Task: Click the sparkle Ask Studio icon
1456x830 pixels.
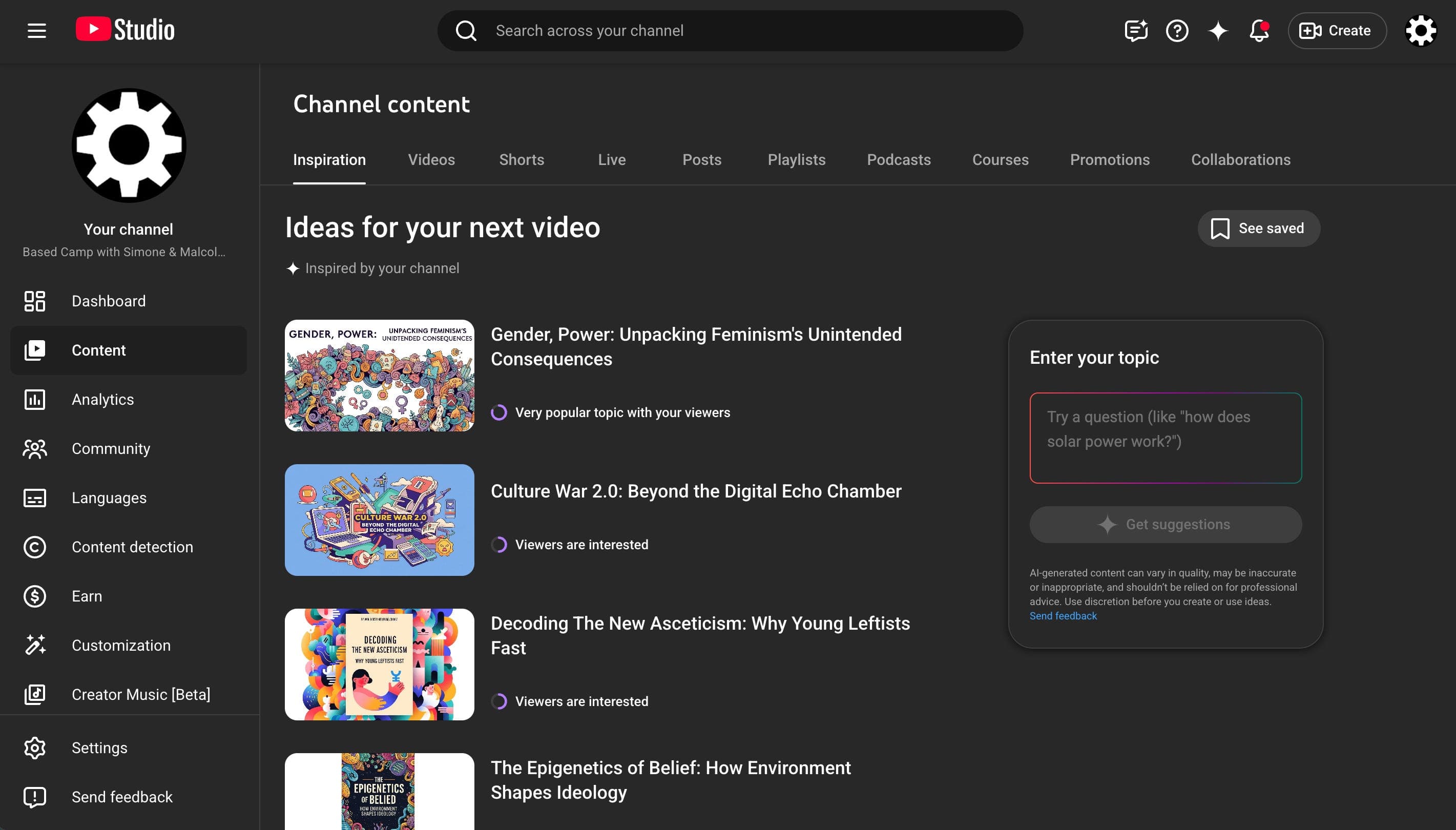Action: 1218,31
